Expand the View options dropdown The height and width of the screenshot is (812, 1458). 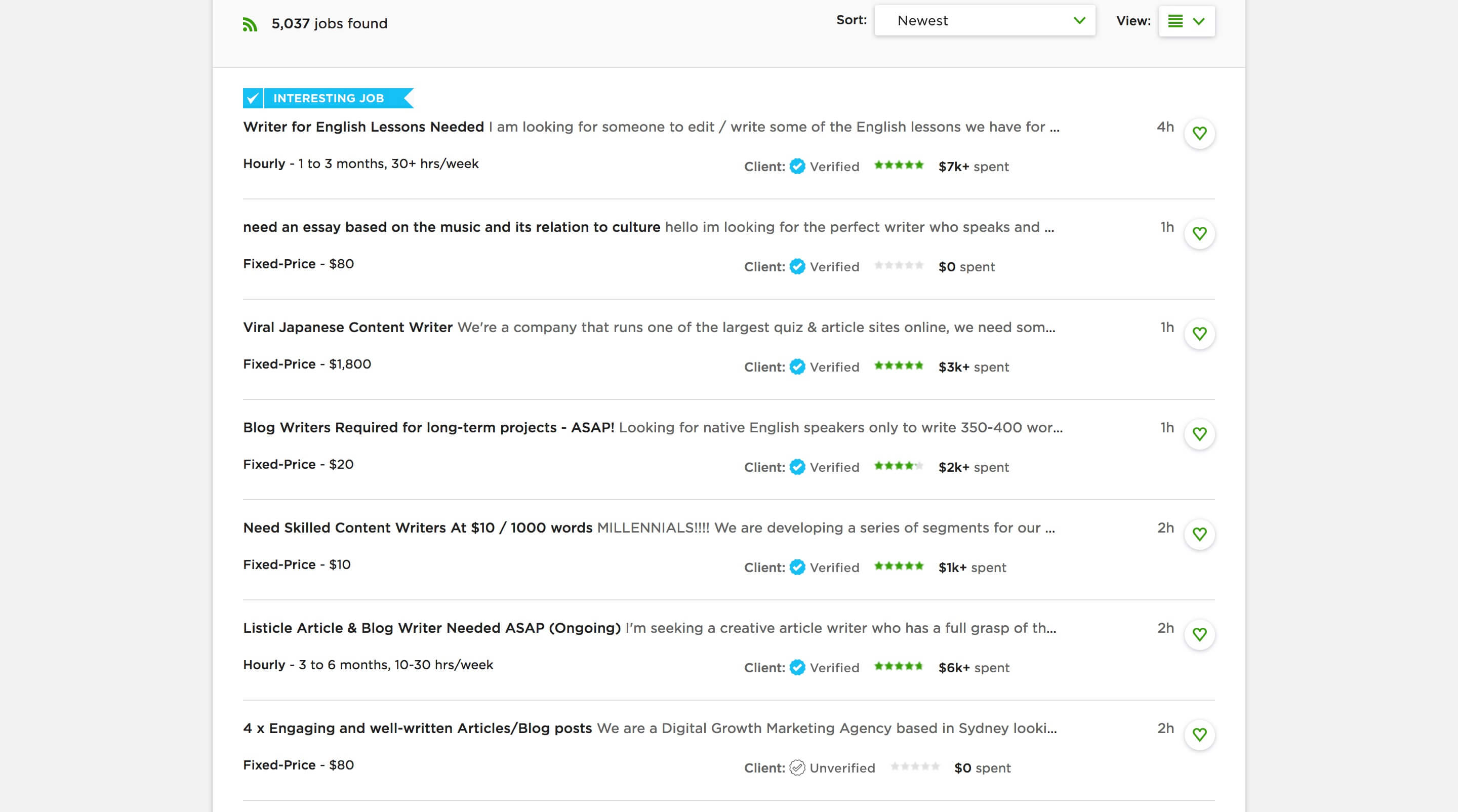click(x=1198, y=20)
